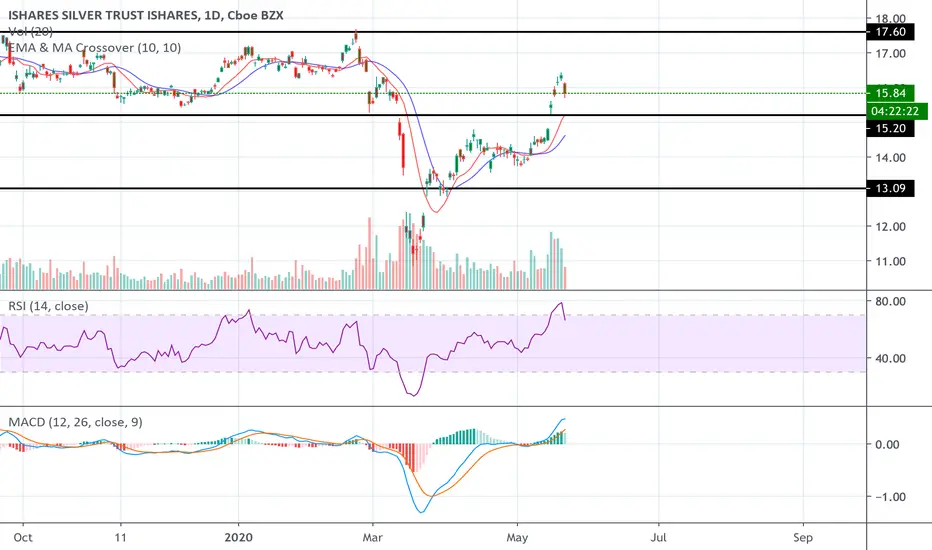932x550 pixels.
Task: Click the green 15.84 current price label
Action: point(890,93)
